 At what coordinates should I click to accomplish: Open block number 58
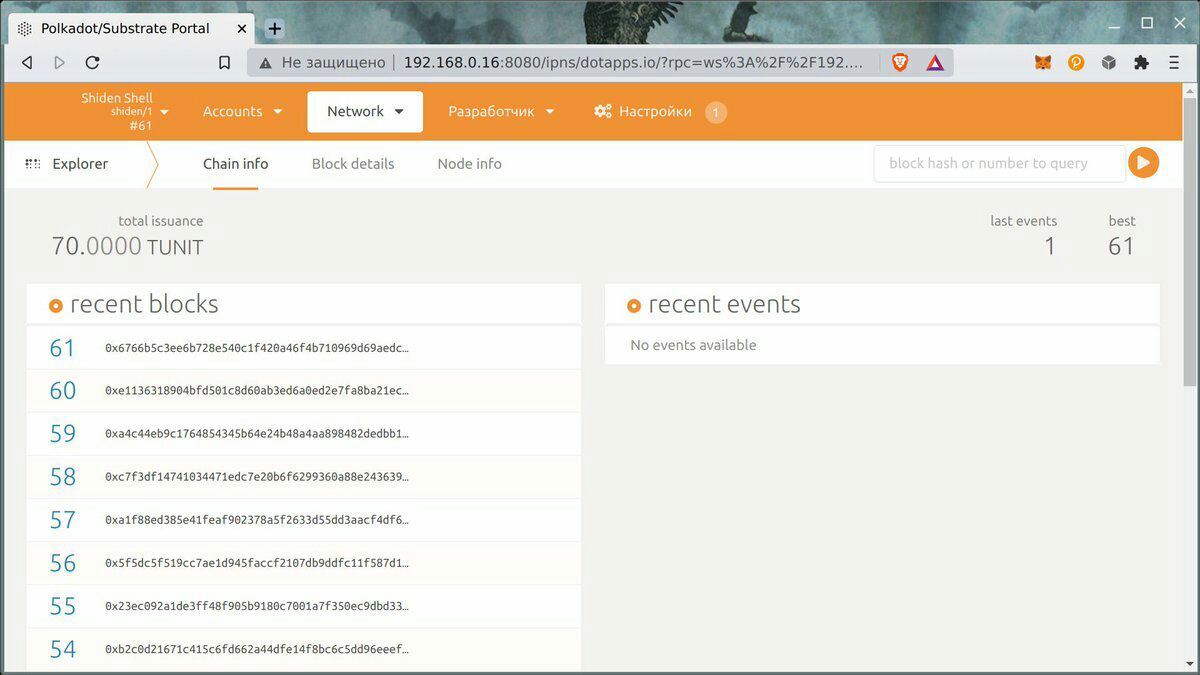63,477
